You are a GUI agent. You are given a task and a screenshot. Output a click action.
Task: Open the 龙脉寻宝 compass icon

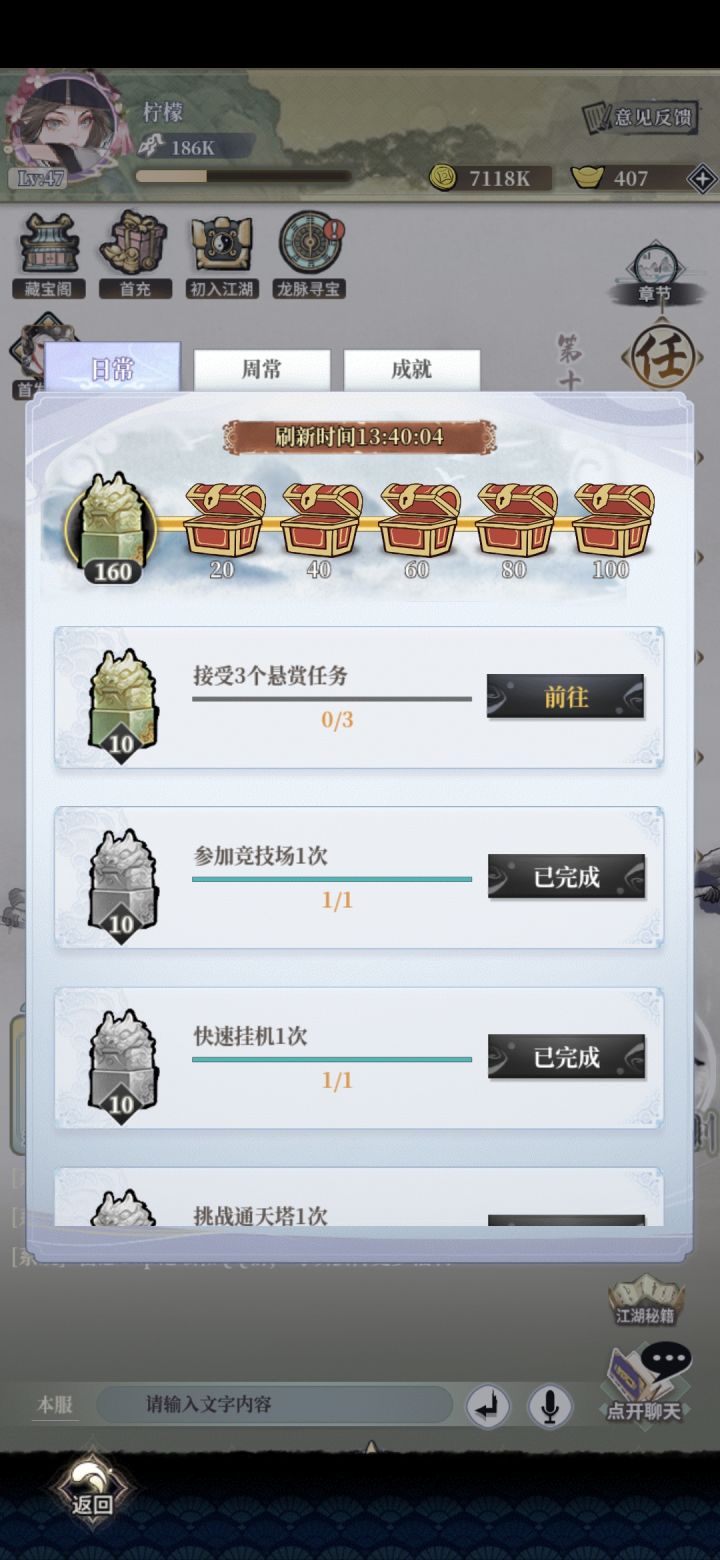(x=310, y=254)
